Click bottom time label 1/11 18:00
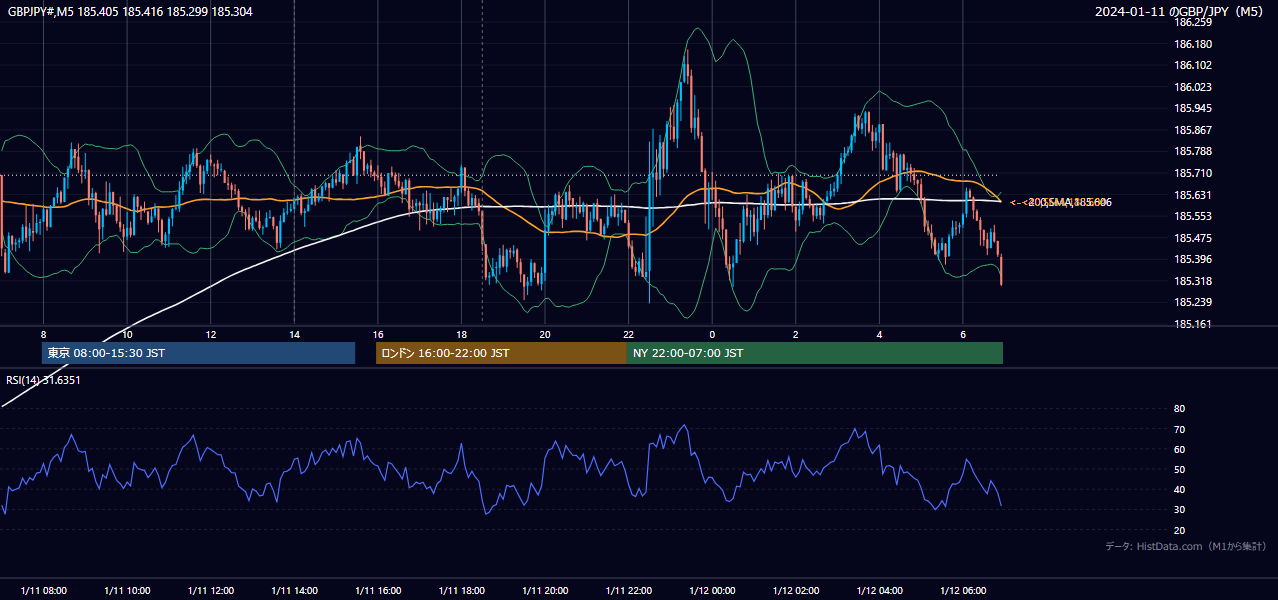 tap(461, 591)
